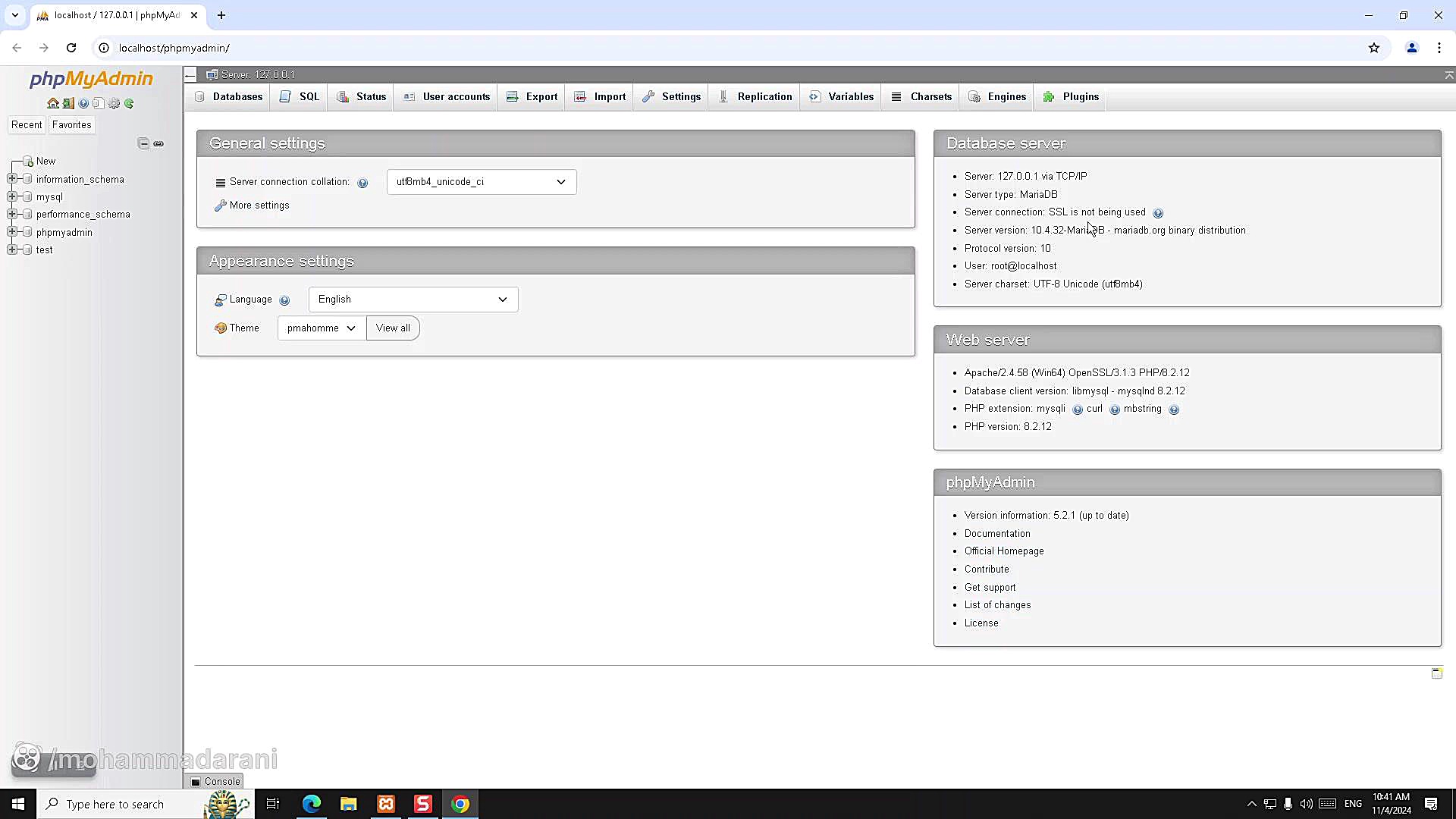
Task: Click the collapse top menu chevron icon
Action: (1448, 74)
